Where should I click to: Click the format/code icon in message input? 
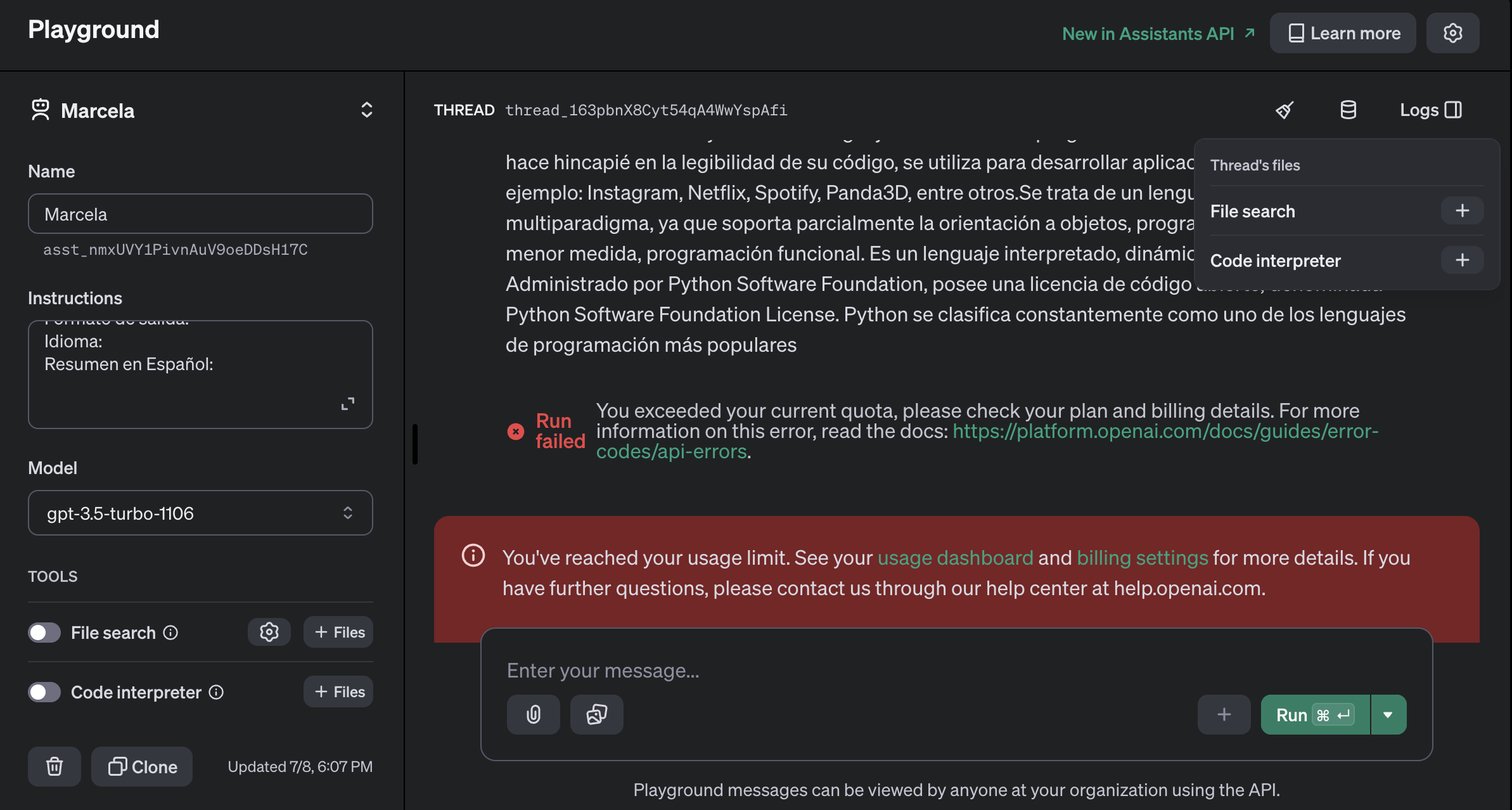click(596, 714)
